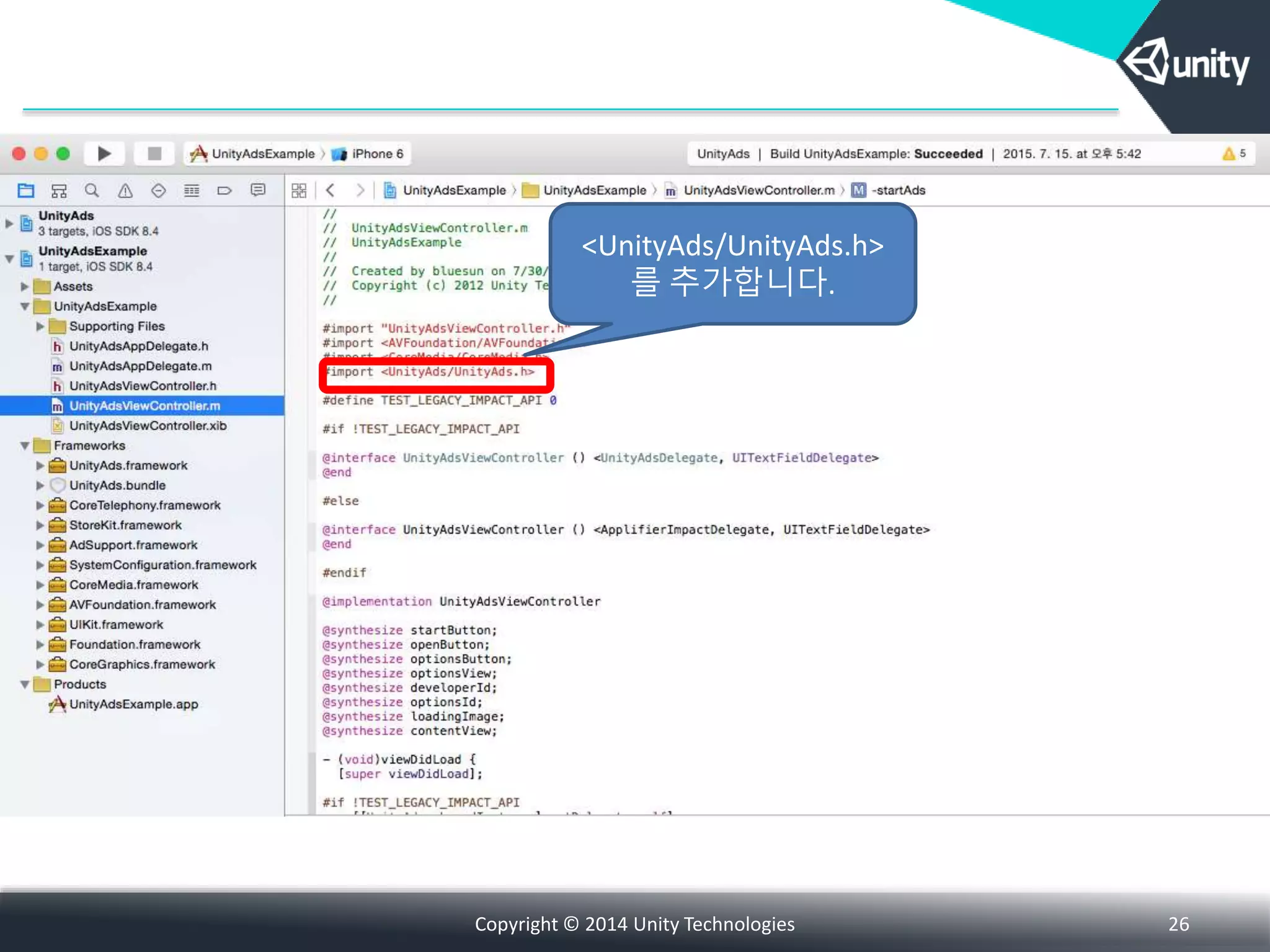This screenshot has width=1270, height=952.
Task: Expand the Assets folder
Action: pyautogui.click(x=24, y=286)
